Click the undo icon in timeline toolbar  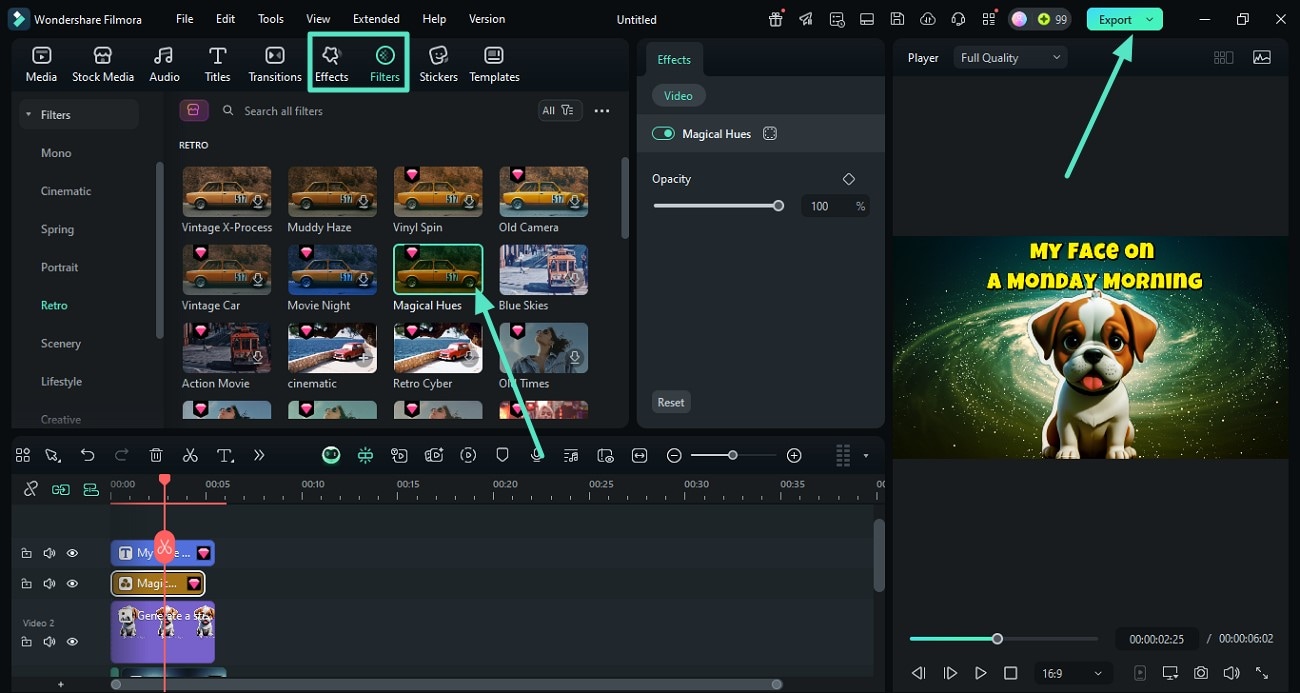87,455
